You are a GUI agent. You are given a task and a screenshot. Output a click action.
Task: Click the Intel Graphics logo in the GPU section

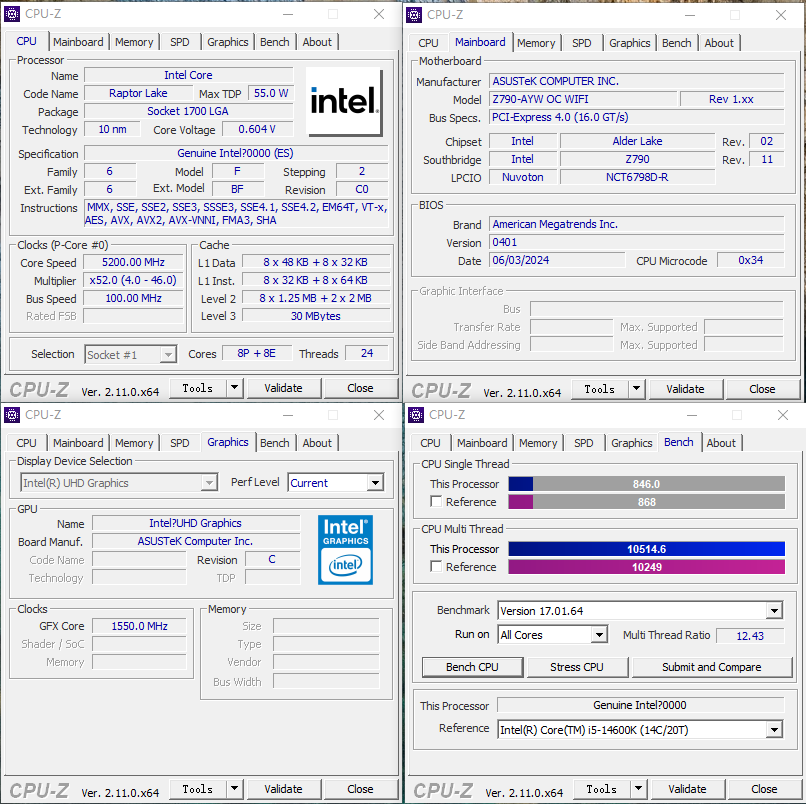(x=345, y=550)
